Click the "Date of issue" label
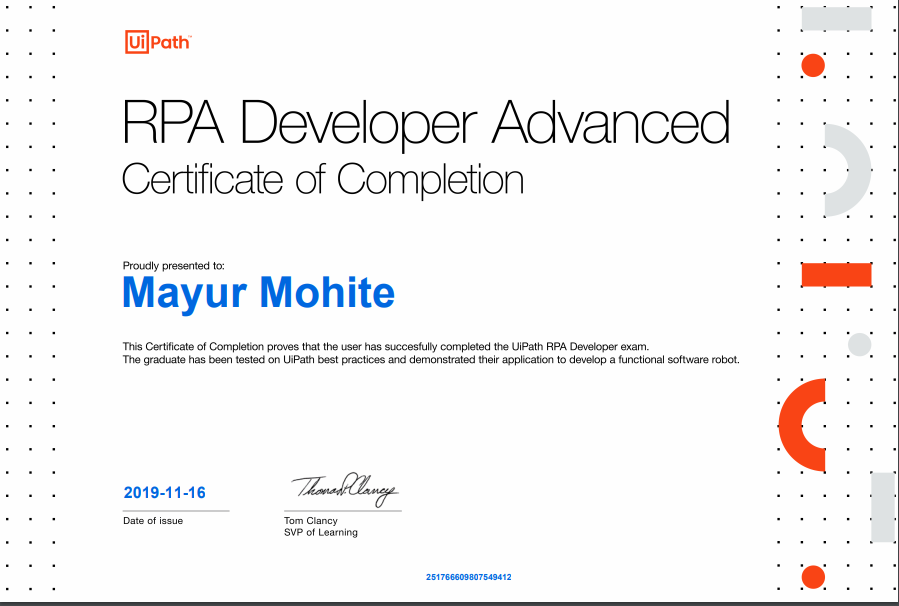 (153, 521)
